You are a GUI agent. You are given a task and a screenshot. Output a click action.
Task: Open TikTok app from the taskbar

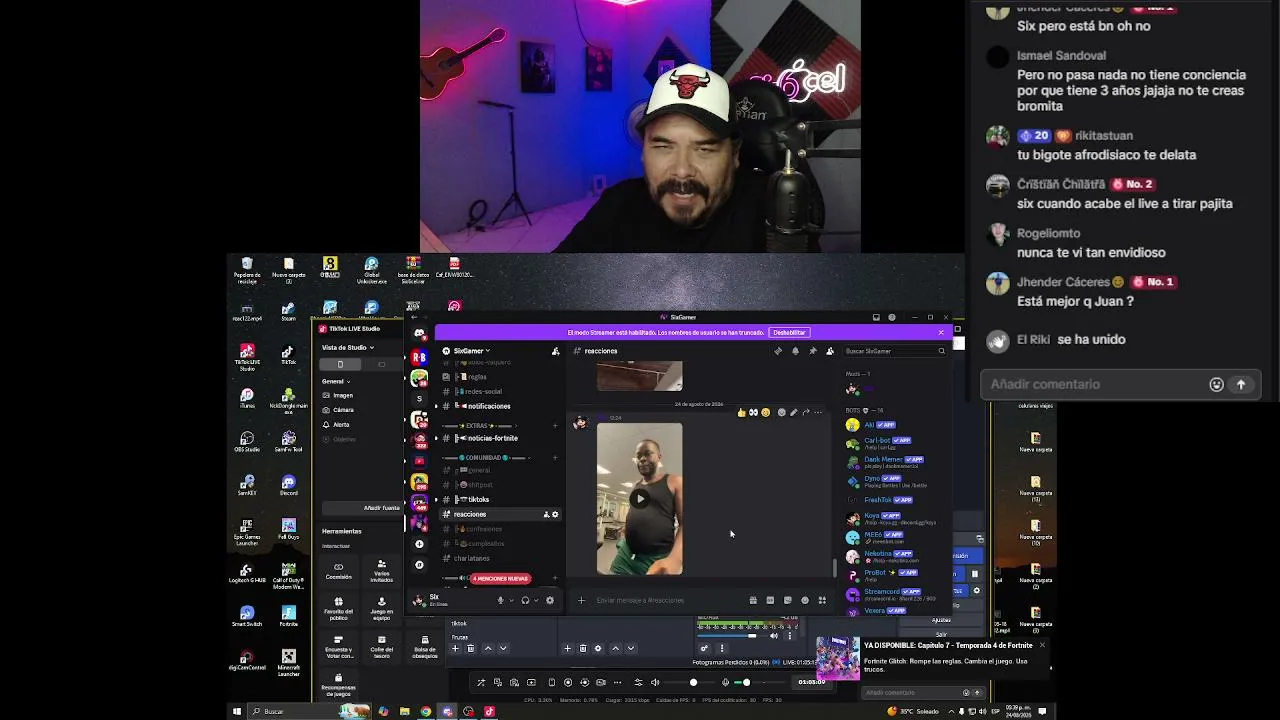click(489, 711)
